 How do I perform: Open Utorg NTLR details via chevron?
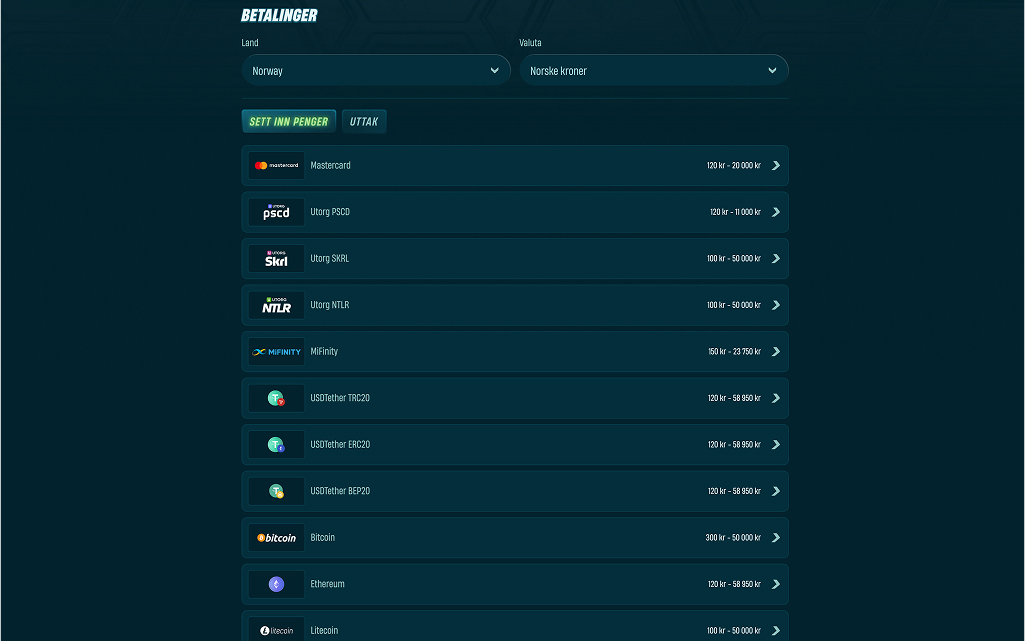pyautogui.click(x=776, y=305)
